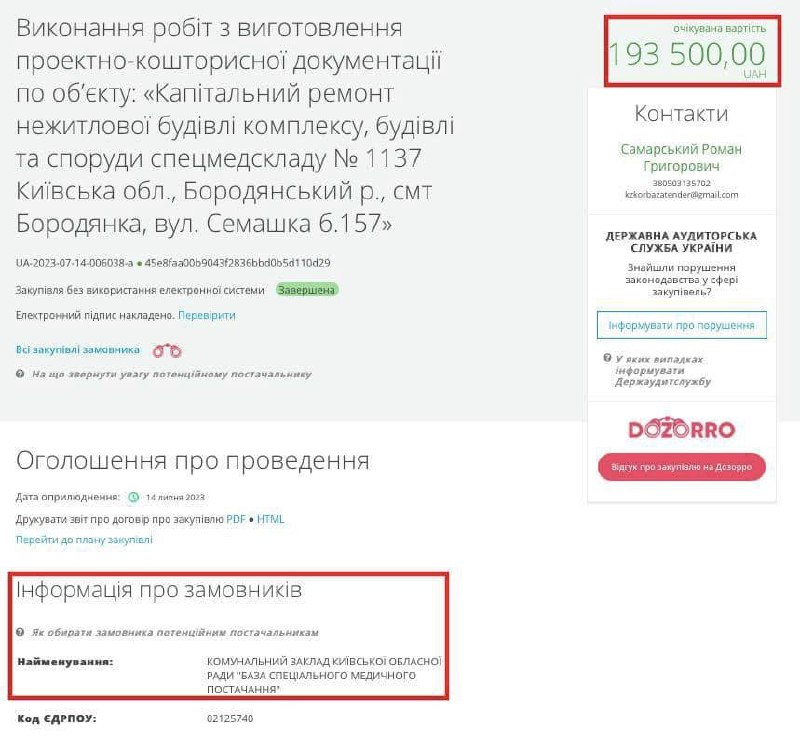Open 'Перевірити' signature verification link
Image resolution: width=800 pixels, height=739 pixels.
coord(207,315)
